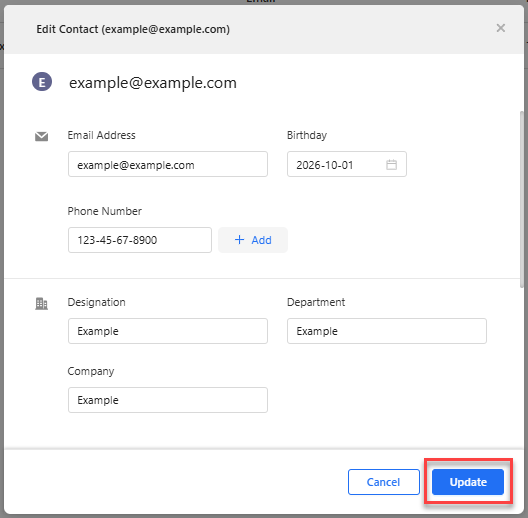Click the example@example.com contact name heading
Viewport: 528px width, 518px height.
153,83
